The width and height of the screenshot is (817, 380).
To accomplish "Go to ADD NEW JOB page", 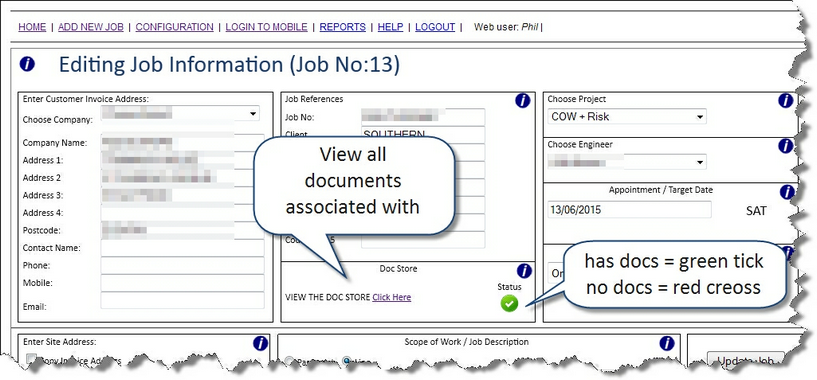I will click(91, 27).
